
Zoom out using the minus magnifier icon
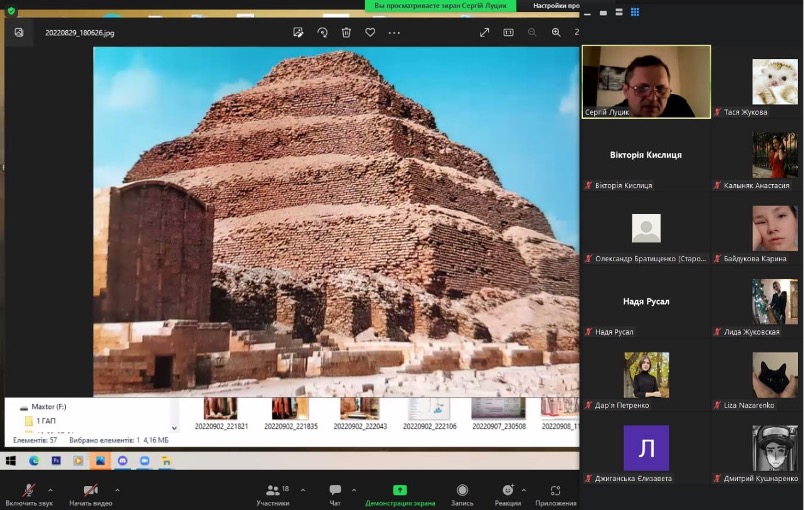point(532,32)
